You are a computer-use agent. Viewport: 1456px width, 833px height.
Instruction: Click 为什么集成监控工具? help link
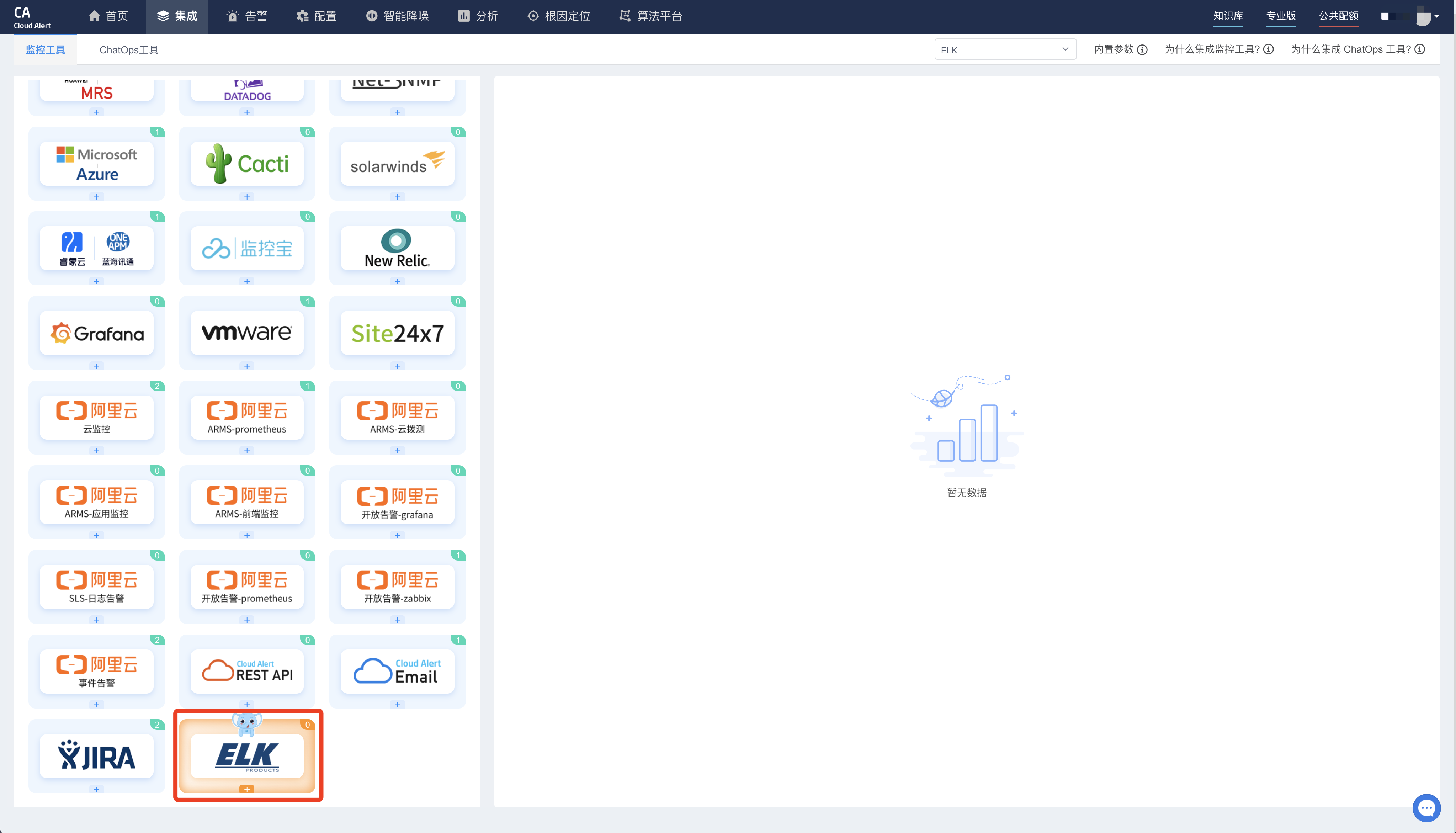1212,50
